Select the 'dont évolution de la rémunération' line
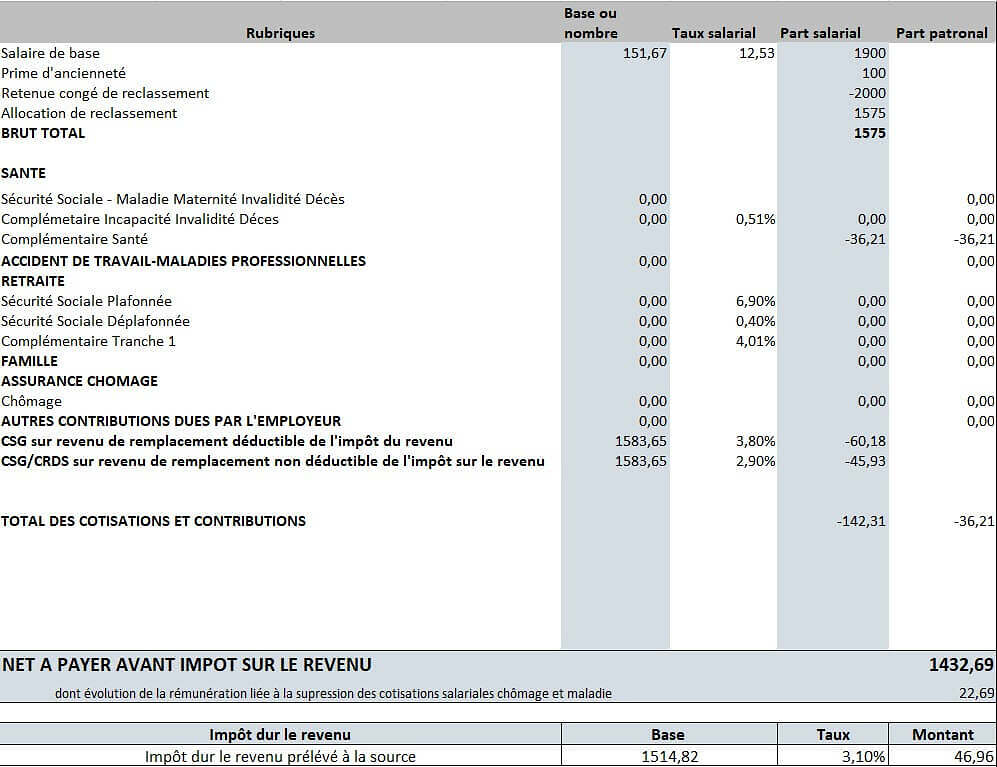 pos(333,694)
